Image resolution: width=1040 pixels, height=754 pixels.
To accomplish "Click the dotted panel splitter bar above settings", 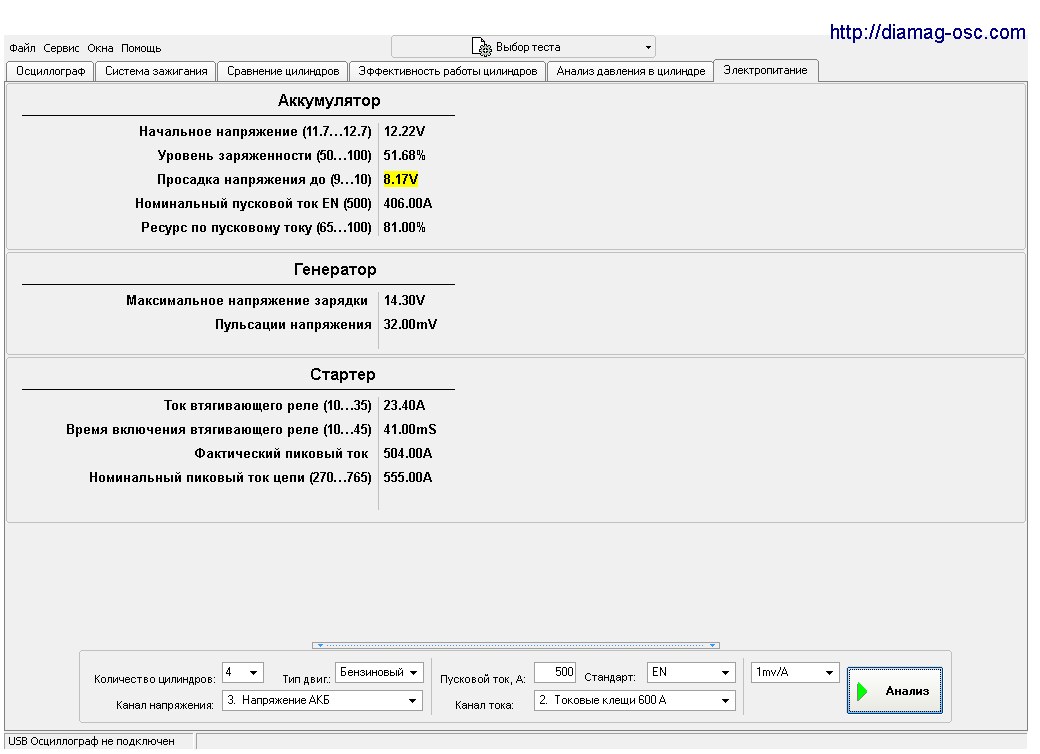I will click(x=516, y=645).
